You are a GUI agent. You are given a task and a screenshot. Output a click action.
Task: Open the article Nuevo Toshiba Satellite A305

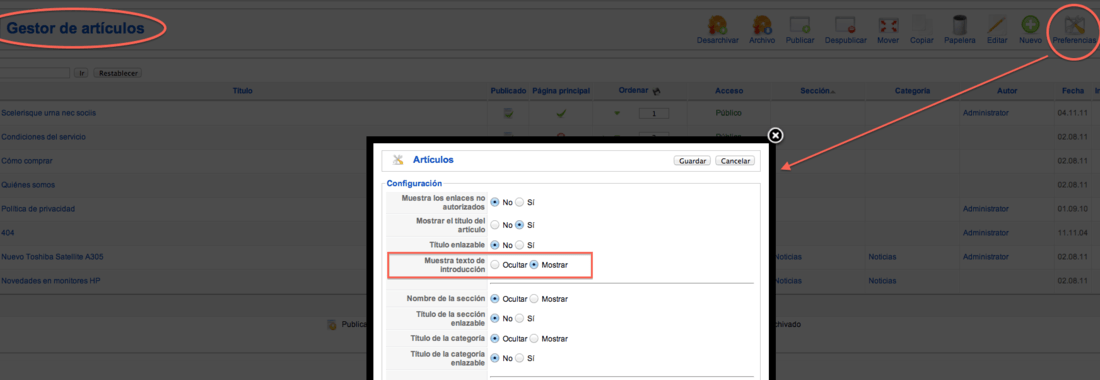53,257
